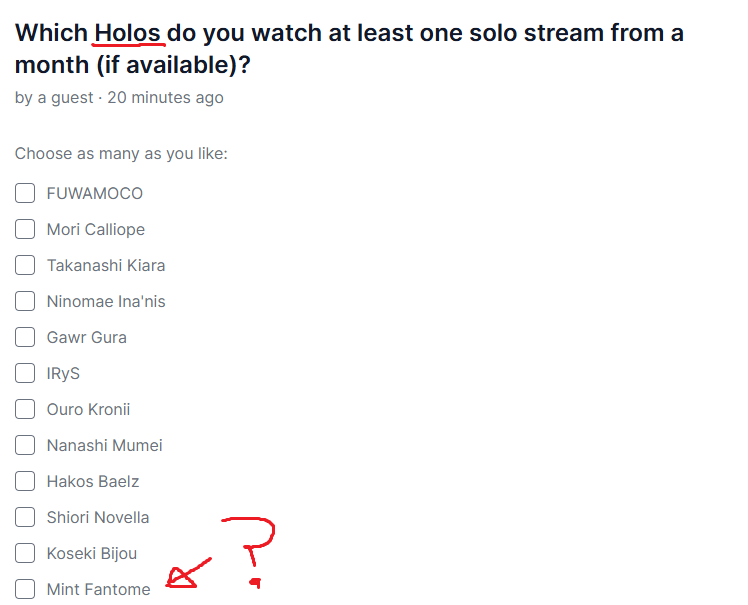Image resolution: width=748 pixels, height=605 pixels.
Task: Check the IRyS box
Action: click(25, 373)
